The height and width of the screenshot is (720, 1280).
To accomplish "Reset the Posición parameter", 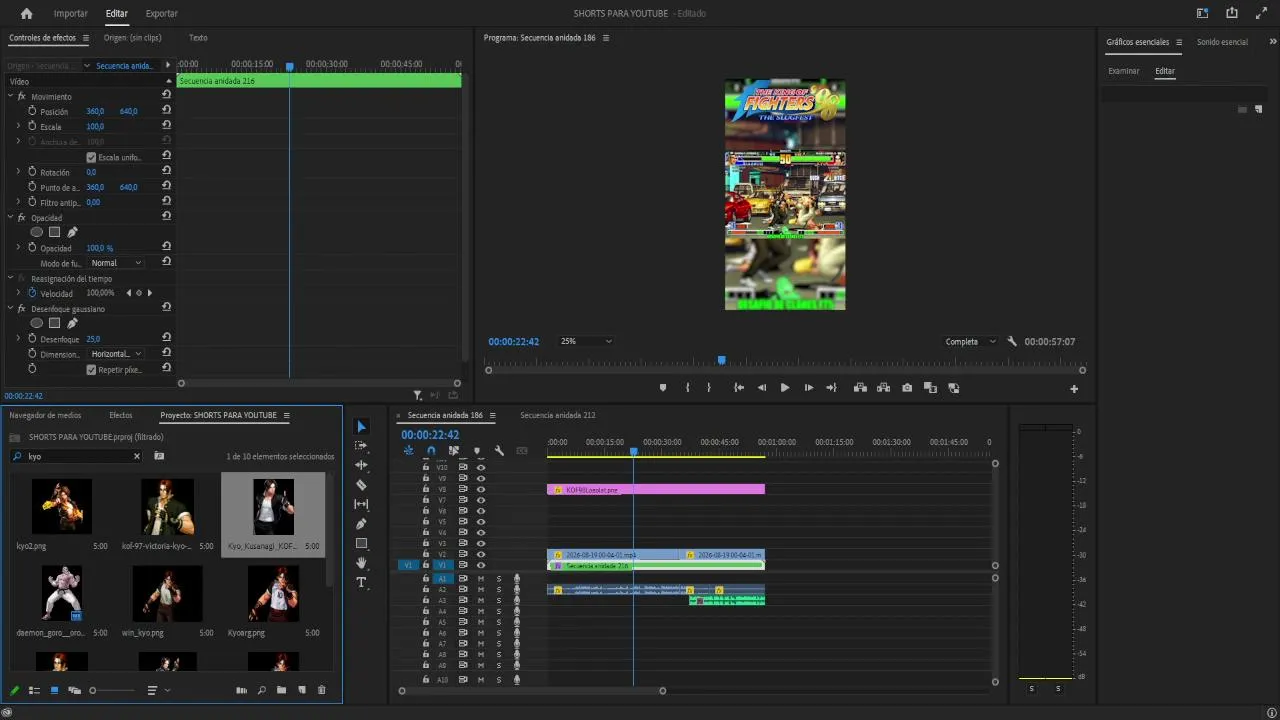I will [166, 111].
